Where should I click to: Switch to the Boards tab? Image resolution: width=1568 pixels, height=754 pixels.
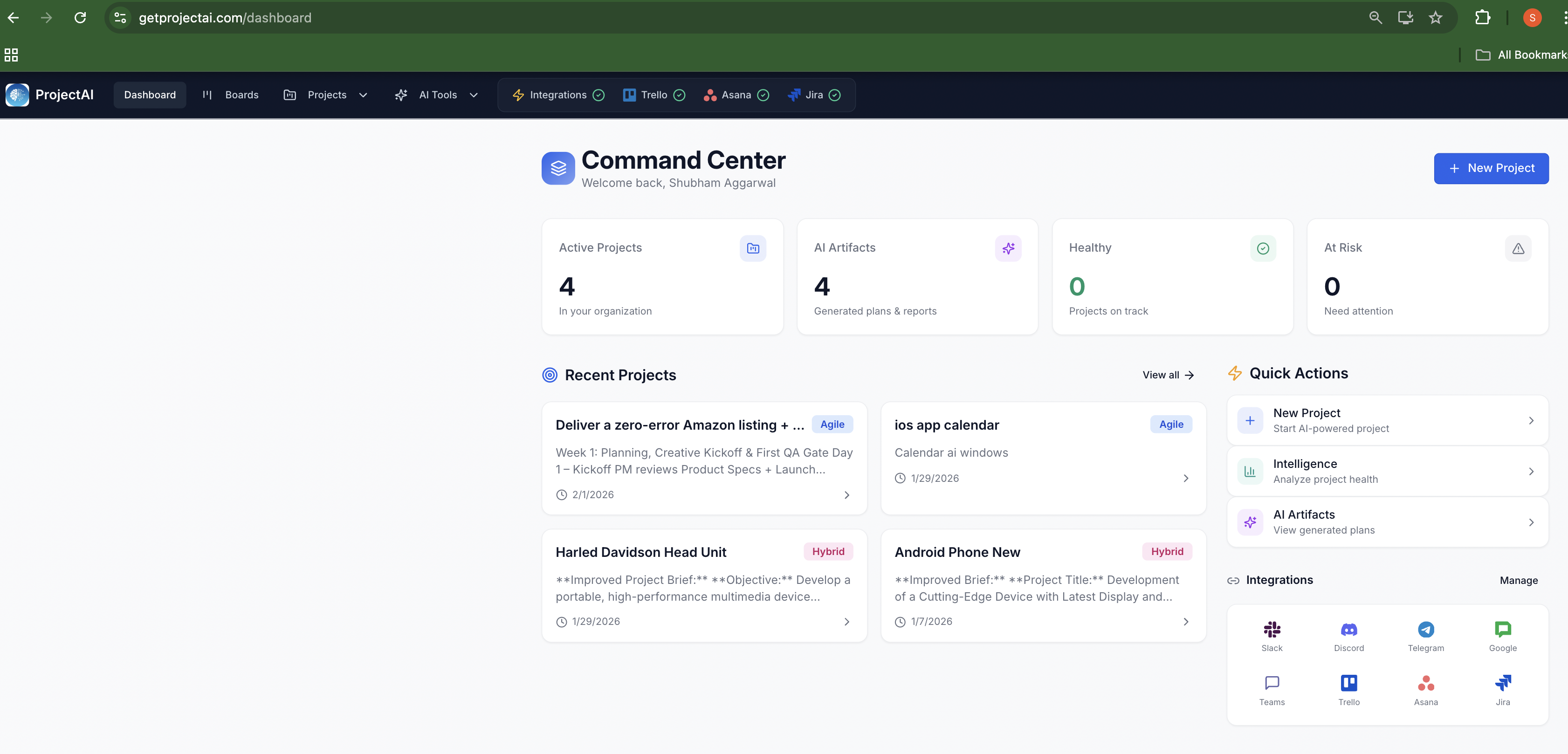tap(241, 95)
